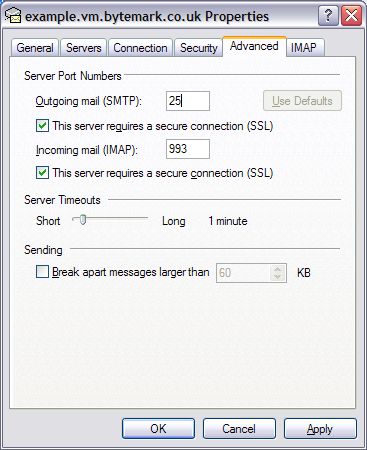The width and height of the screenshot is (367, 450).
Task: Confirm settings with the OK button
Action: point(158,429)
